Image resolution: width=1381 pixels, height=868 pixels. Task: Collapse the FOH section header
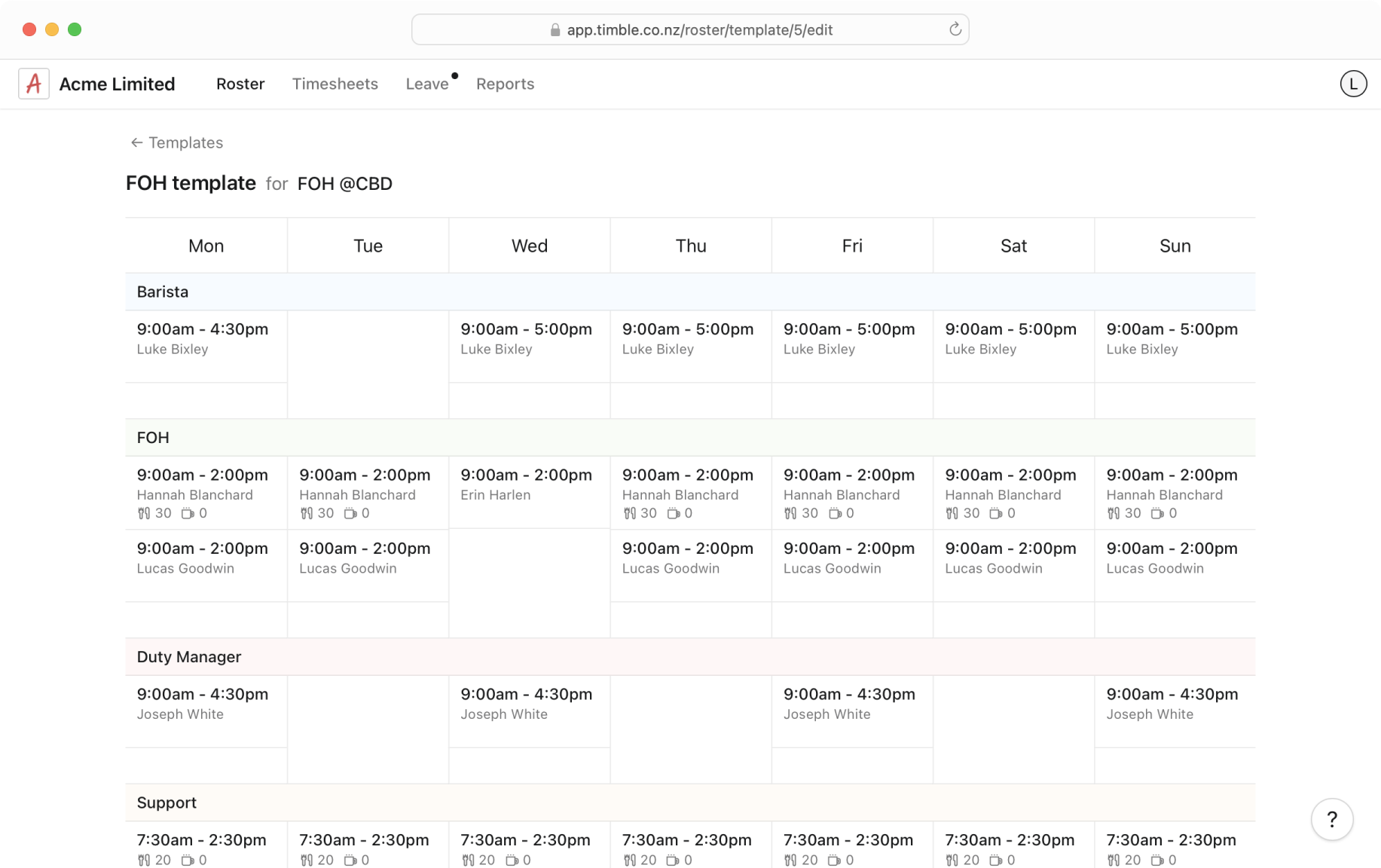click(152, 437)
